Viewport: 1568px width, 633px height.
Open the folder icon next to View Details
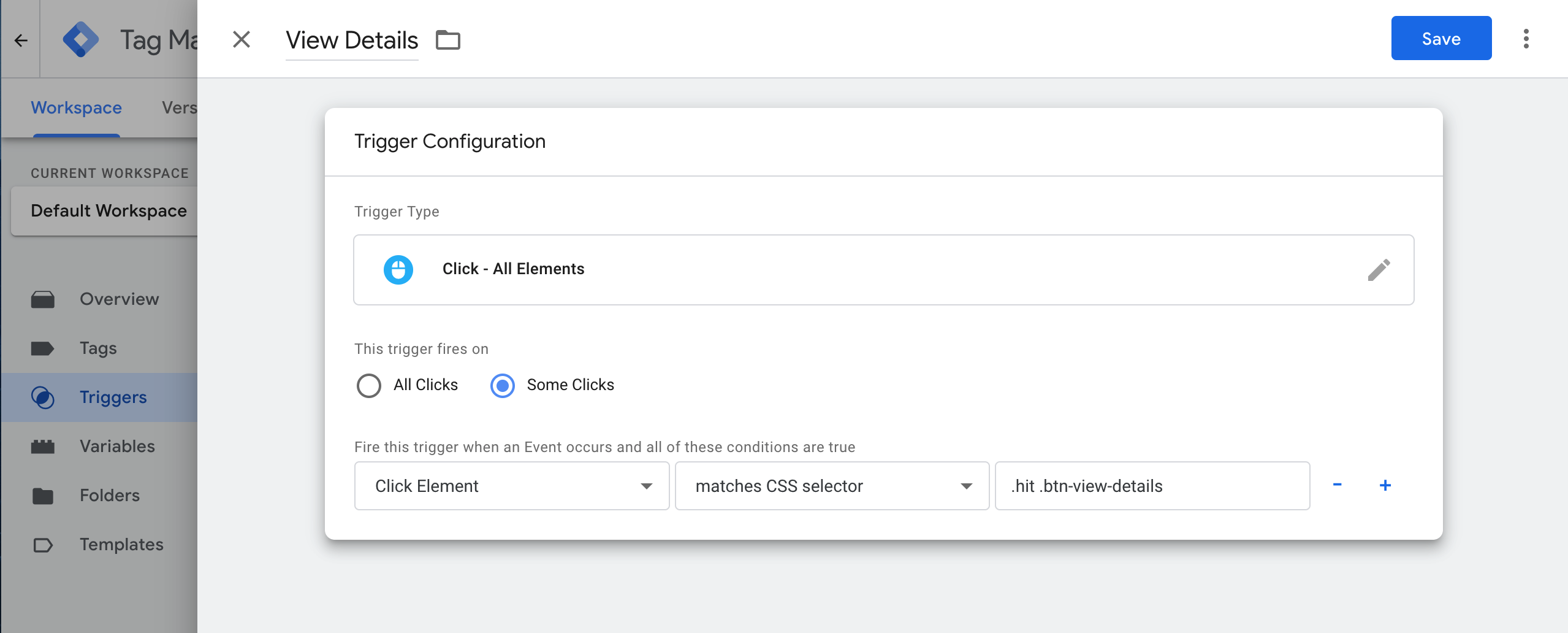coord(447,39)
